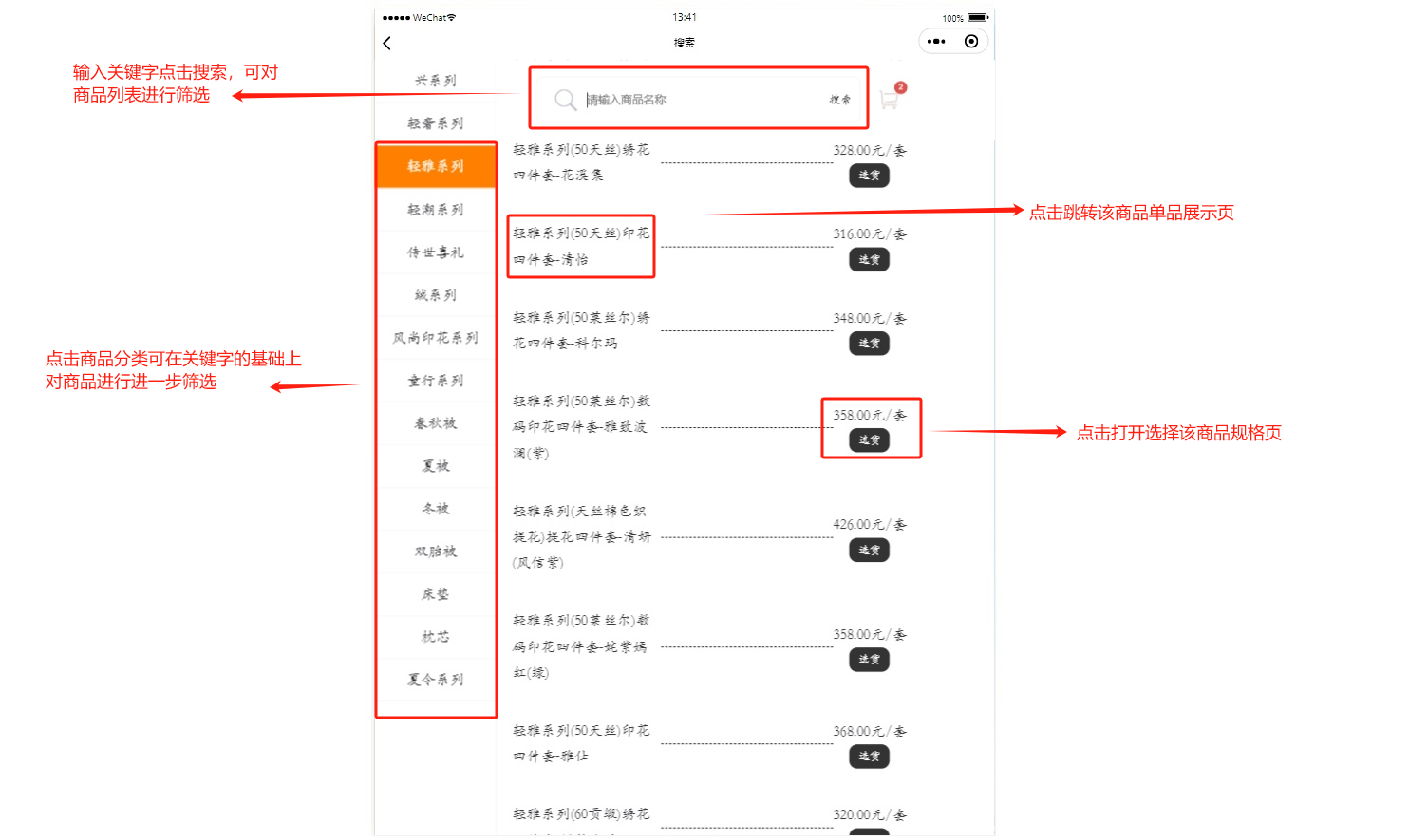Open the 夏令系列 category
The image size is (1409, 840).
pos(436,680)
